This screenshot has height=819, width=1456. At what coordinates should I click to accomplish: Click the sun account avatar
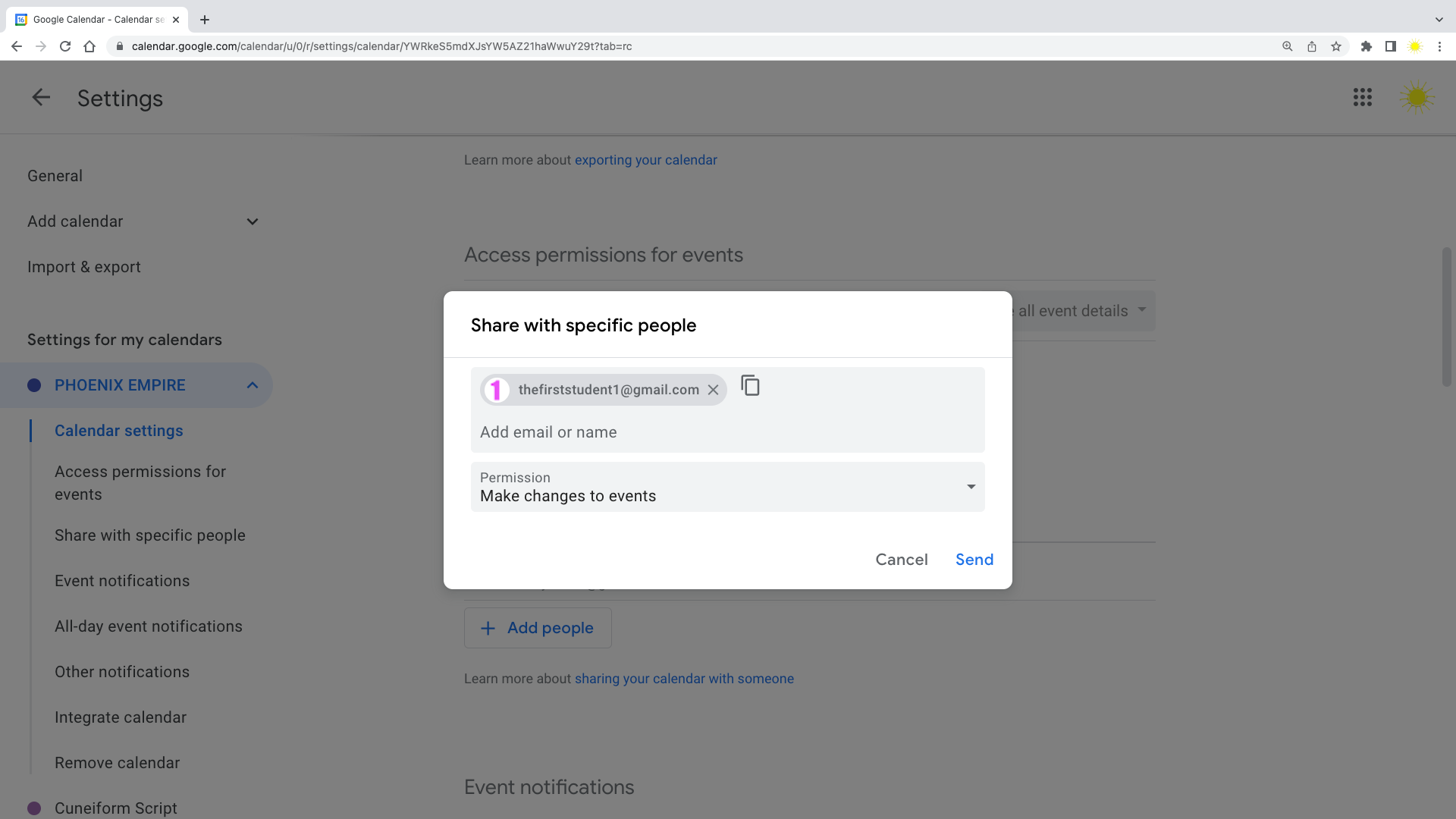click(1416, 98)
